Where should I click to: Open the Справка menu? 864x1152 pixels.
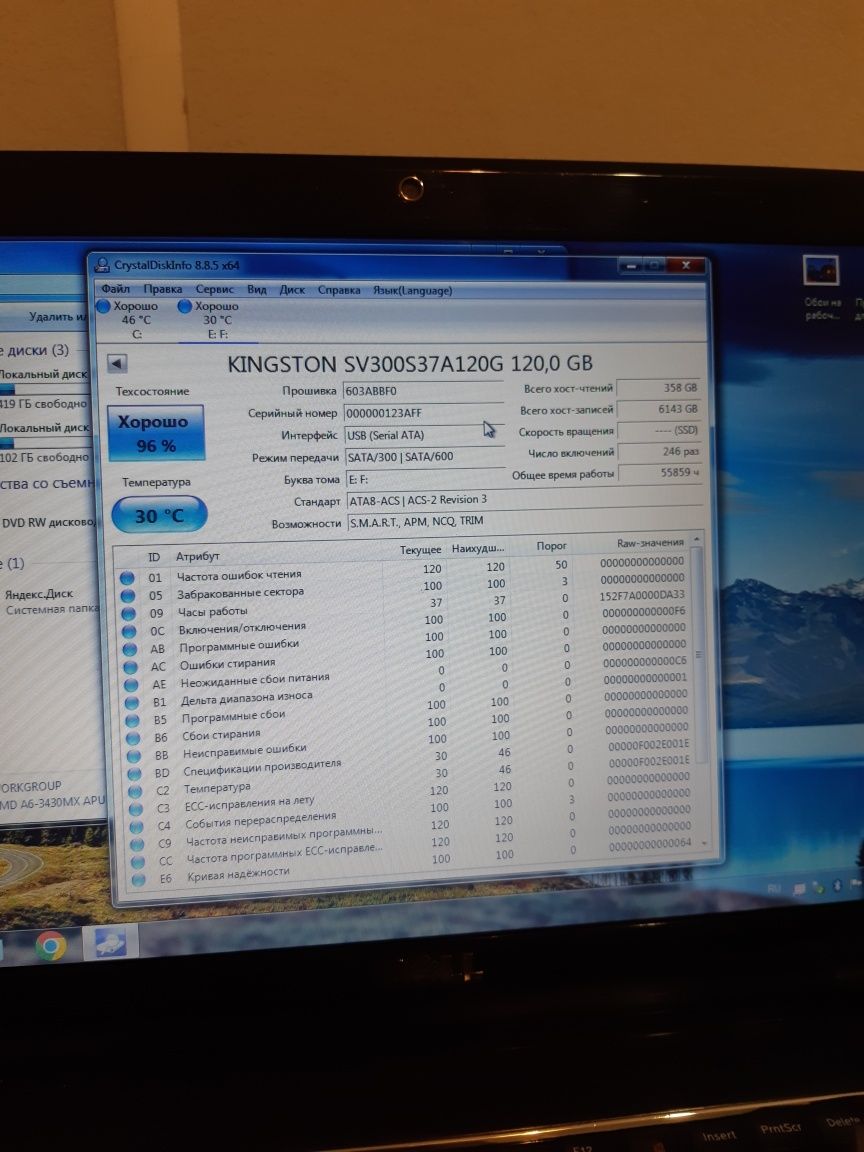point(339,290)
